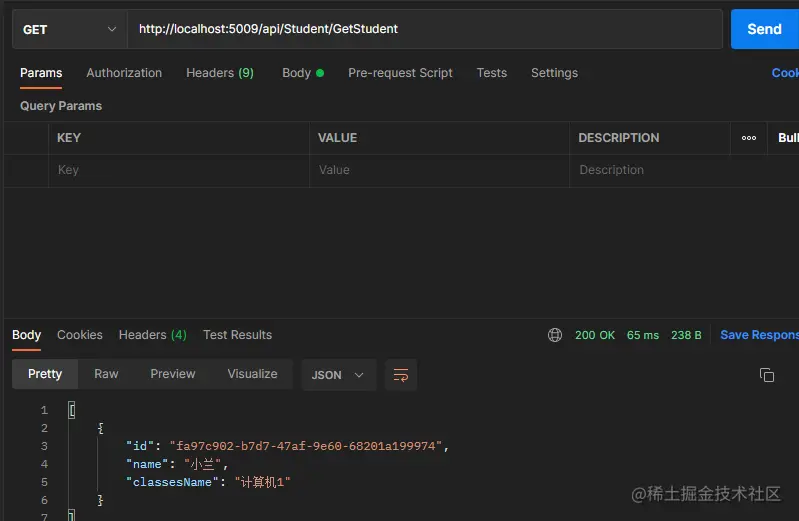Open the GET method dropdown
799x521 pixels.
(68, 29)
